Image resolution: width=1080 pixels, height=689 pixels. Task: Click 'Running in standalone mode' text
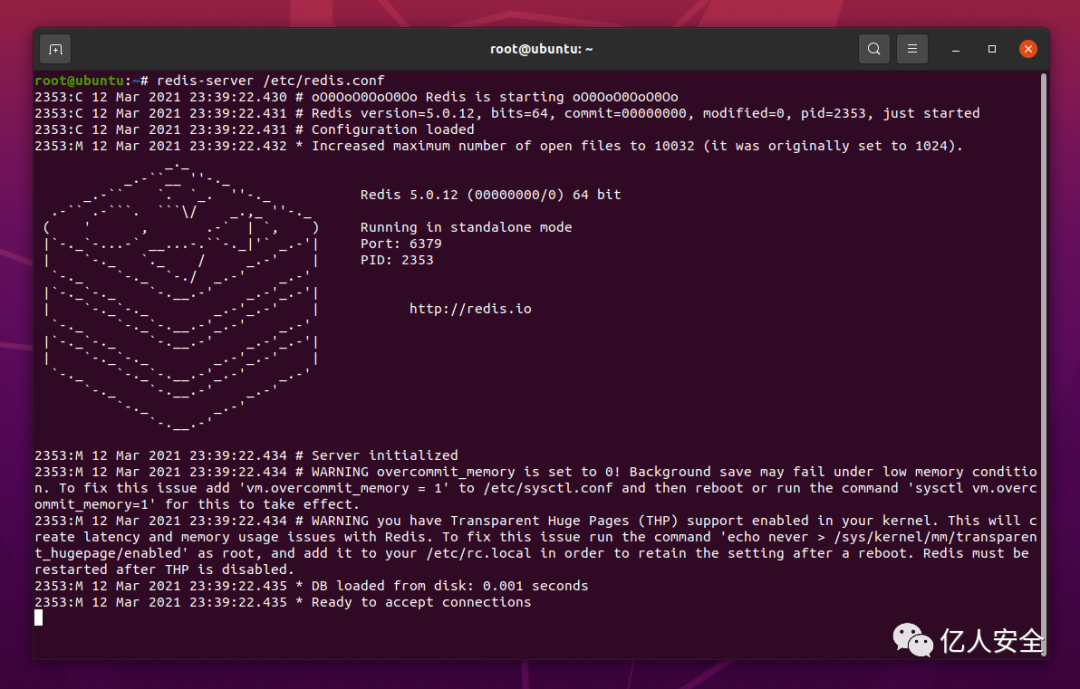(x=466, y=227)
